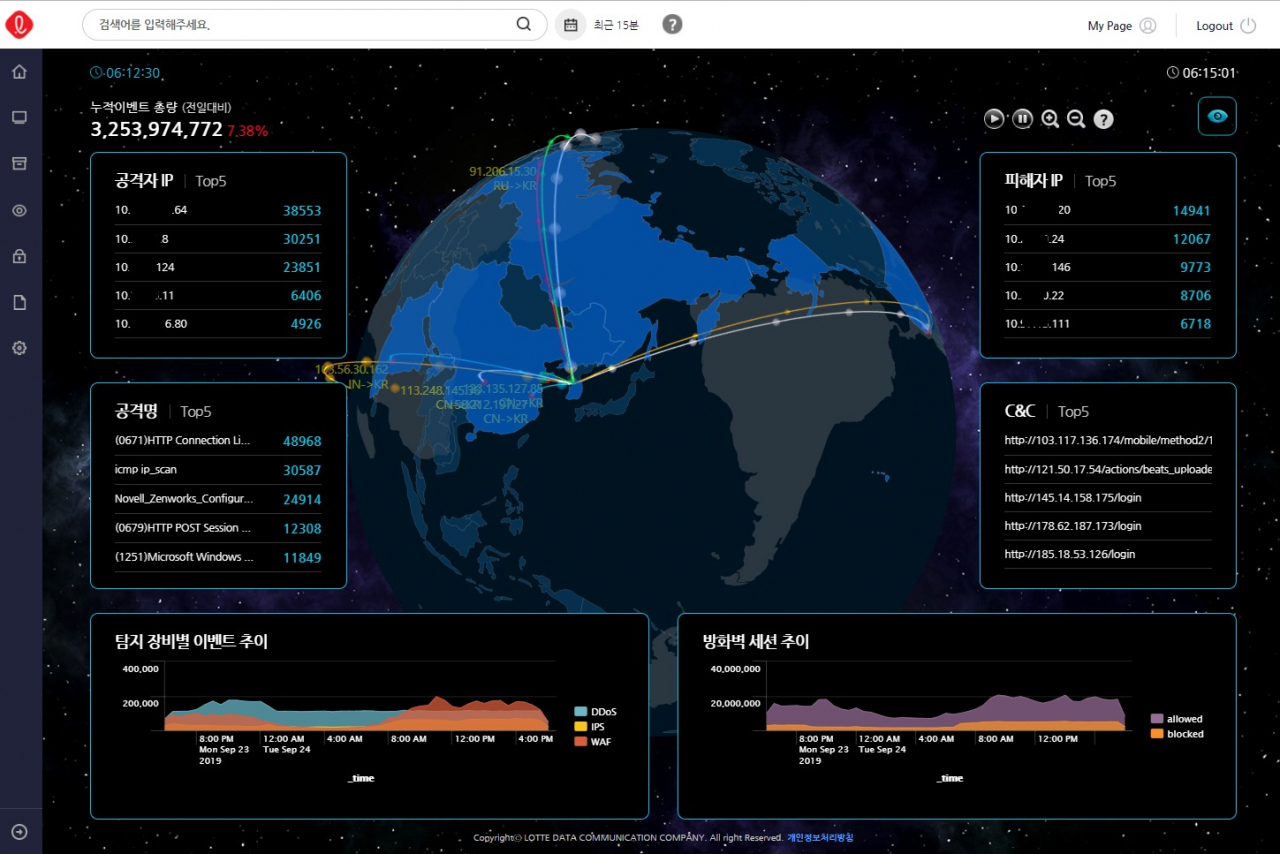The image size is (1280, 854).
Task: Open the 개인정보처리방침 privacy policy link
Action: tap(820, 838)
